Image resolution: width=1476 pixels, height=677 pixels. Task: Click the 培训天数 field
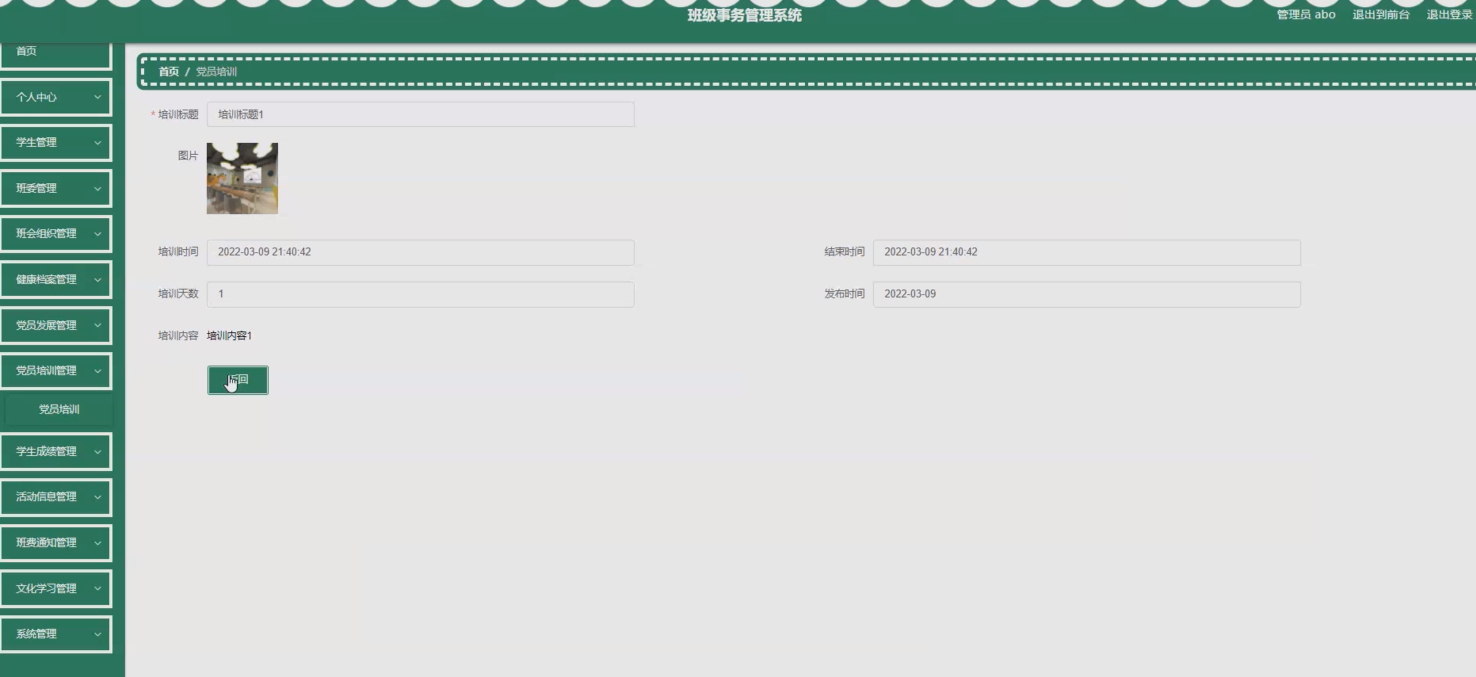tap(421, 294)
